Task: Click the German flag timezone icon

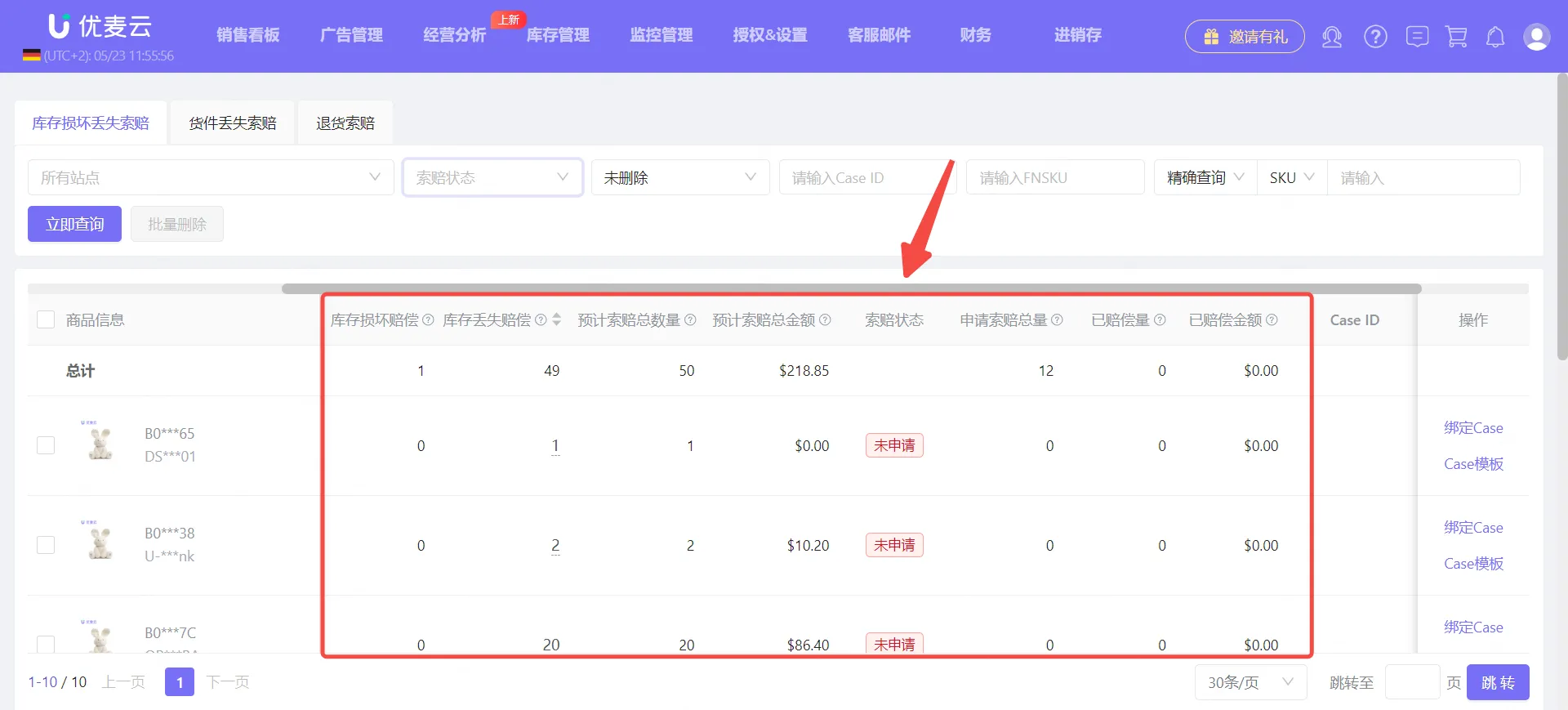Action: (x=32, y=56)
